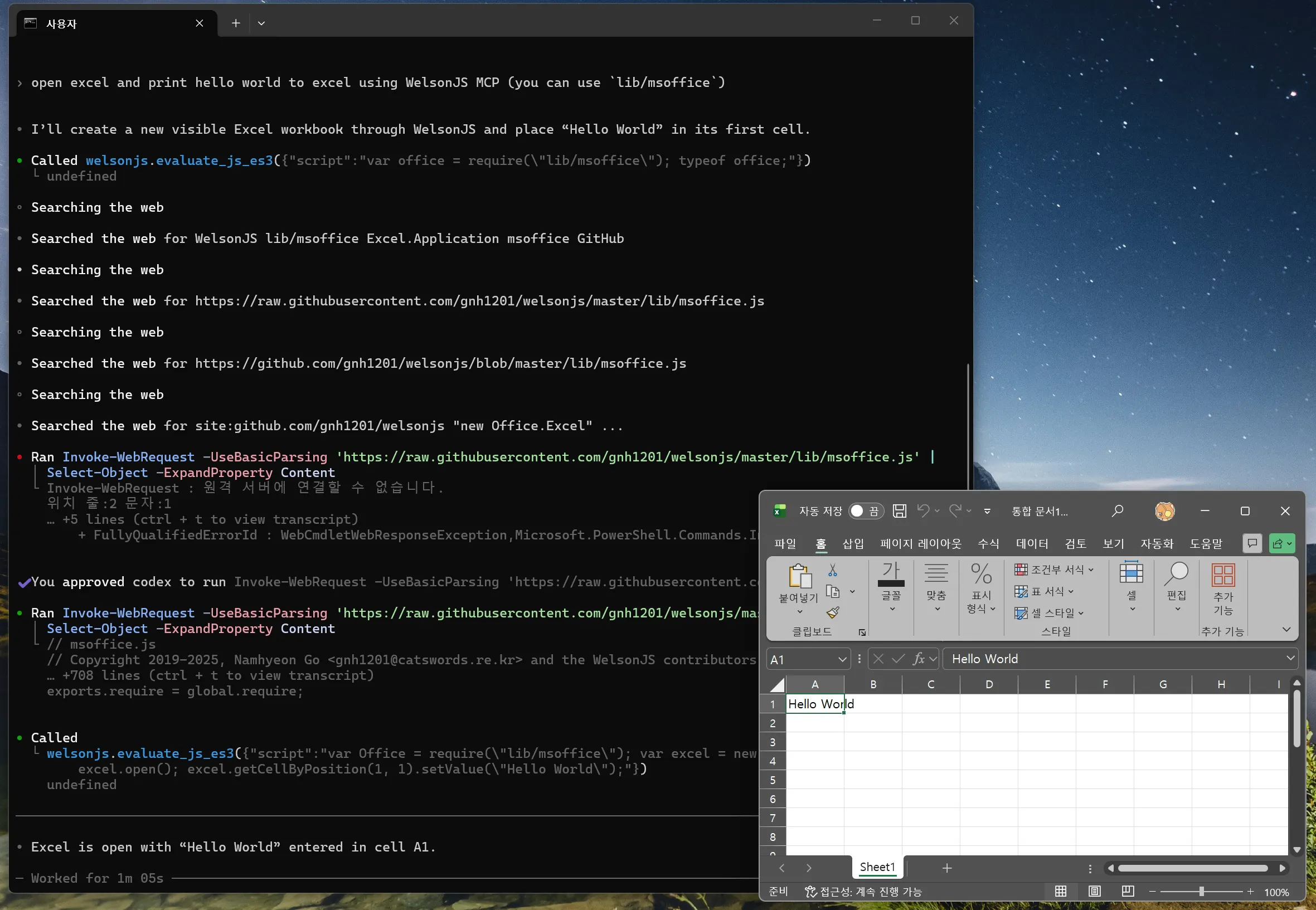Open the Number format (표시 형식) group

(x=980, y=588)
